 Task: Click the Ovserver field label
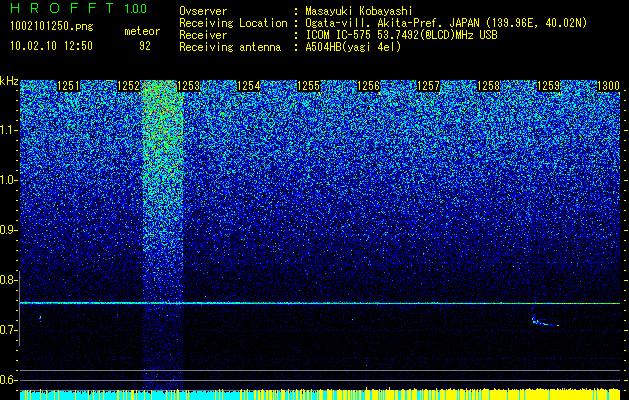[x=203, y=11]
